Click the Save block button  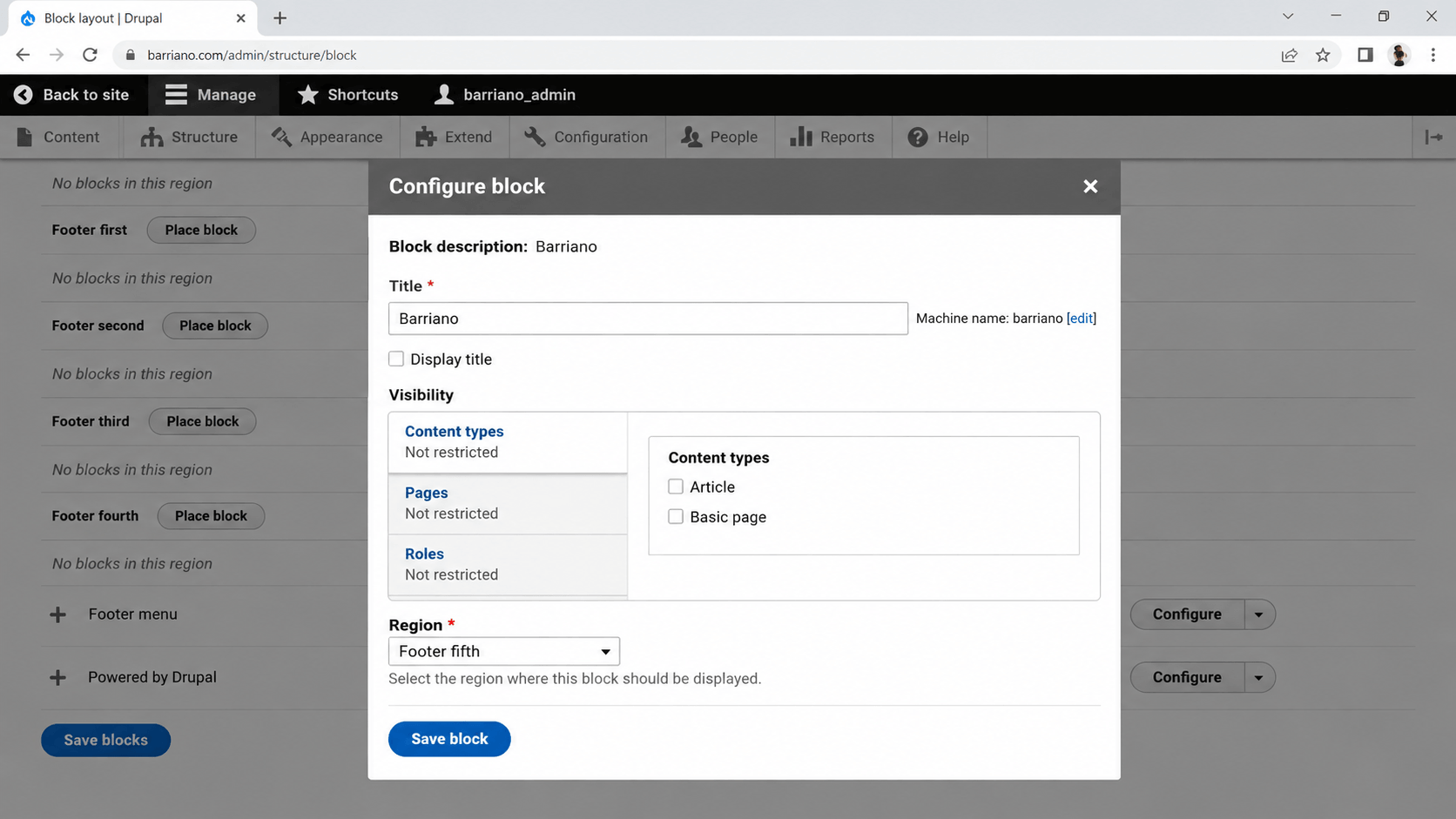449,739
